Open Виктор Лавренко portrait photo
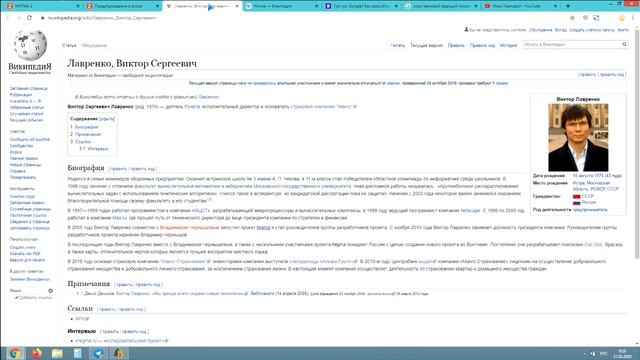 [x=578, y=137]
